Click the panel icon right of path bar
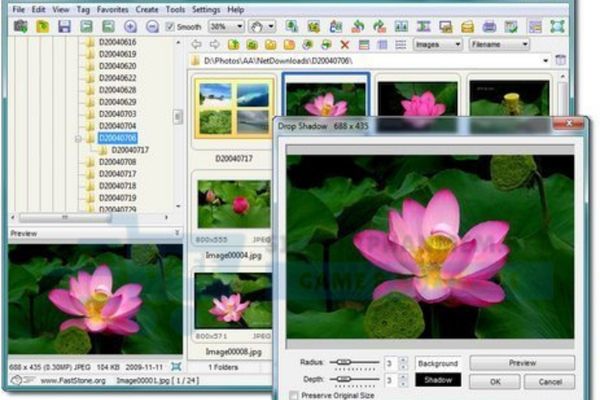The image size is (600, 400). coord(561,60)
